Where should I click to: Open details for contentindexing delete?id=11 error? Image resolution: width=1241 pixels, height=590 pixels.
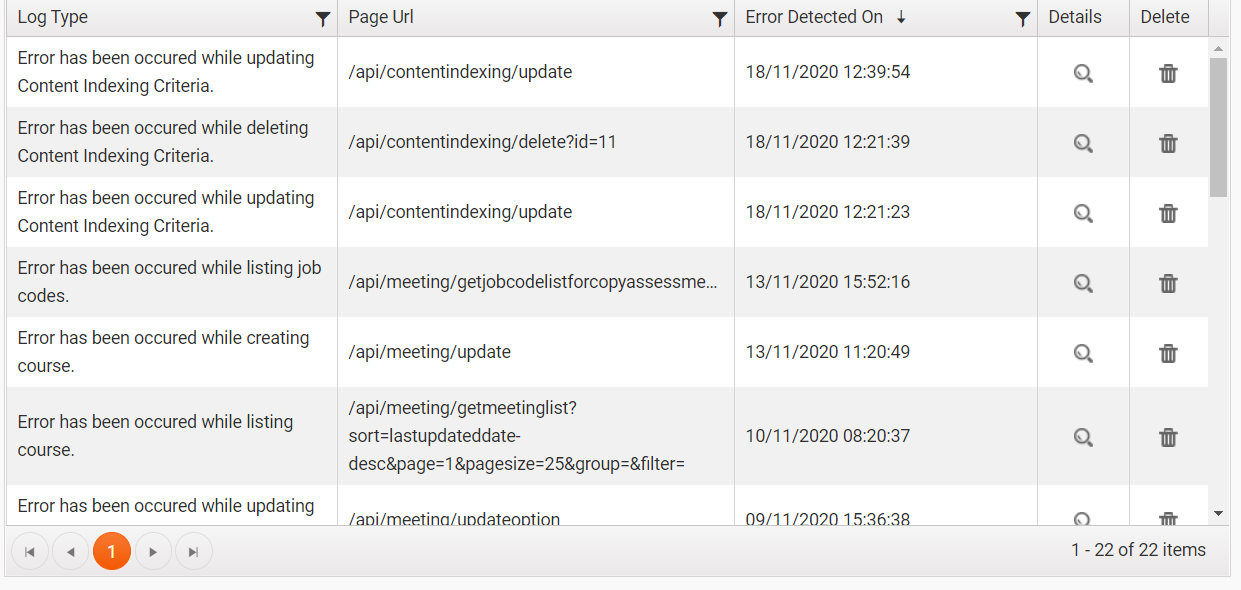1083,143
